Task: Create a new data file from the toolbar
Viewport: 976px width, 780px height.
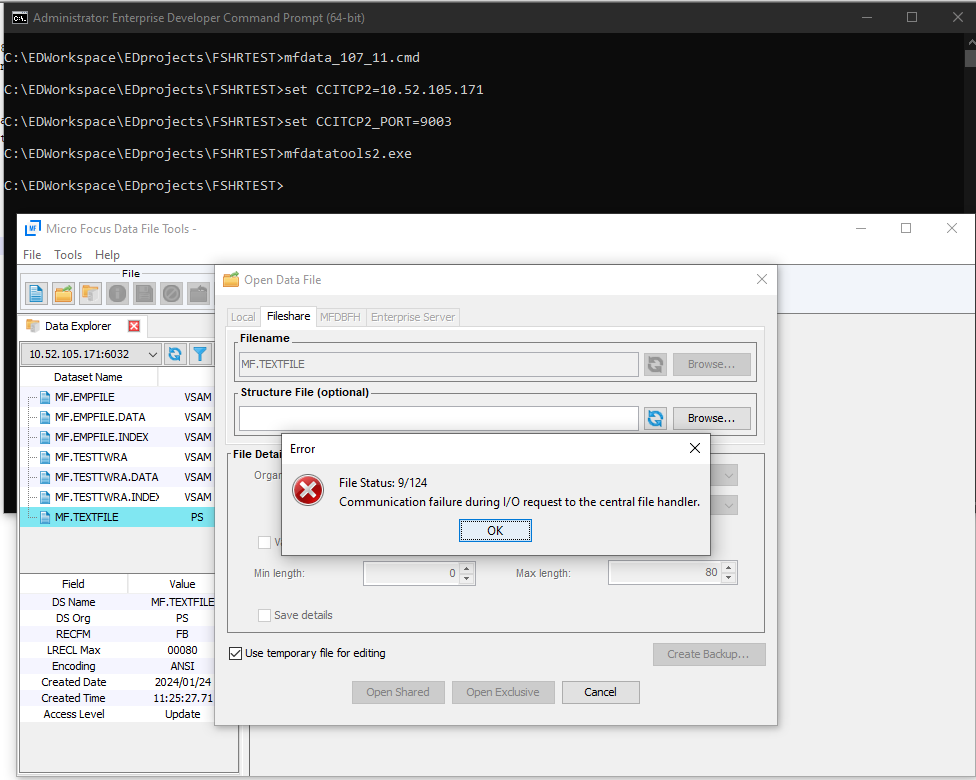Action: (x=34, y=293)
